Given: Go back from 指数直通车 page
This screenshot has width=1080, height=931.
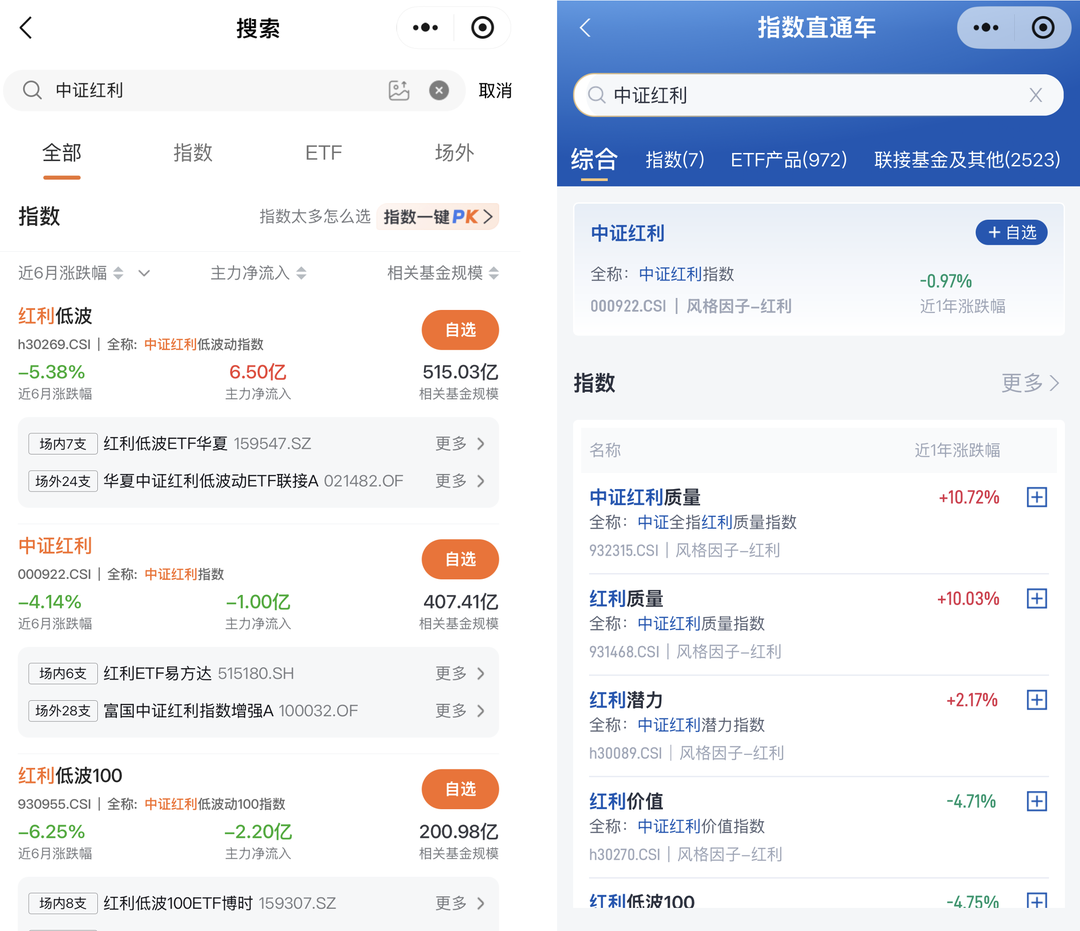Looking at the screenshot, I should (x=585, y=28).
